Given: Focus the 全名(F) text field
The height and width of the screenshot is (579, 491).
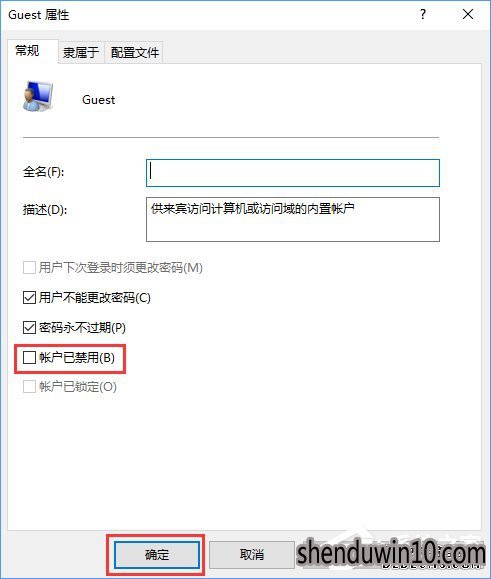Looking at the screenshot, I should 293,173.
